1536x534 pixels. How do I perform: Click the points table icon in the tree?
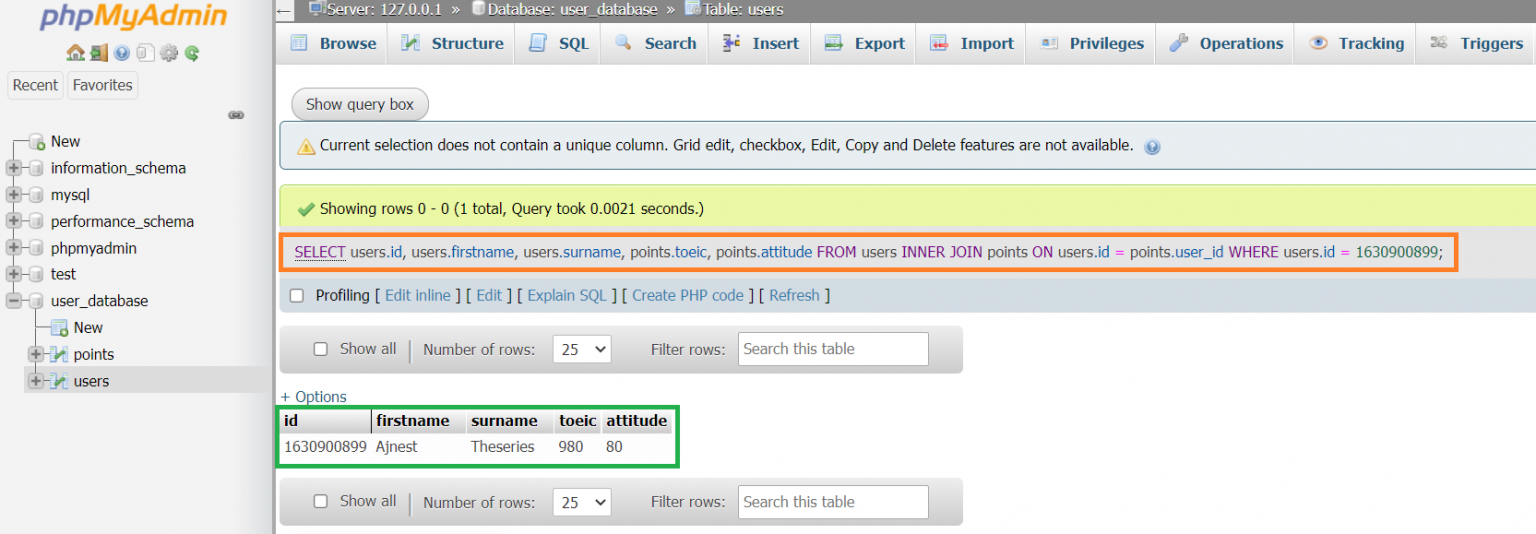point(59,354)
